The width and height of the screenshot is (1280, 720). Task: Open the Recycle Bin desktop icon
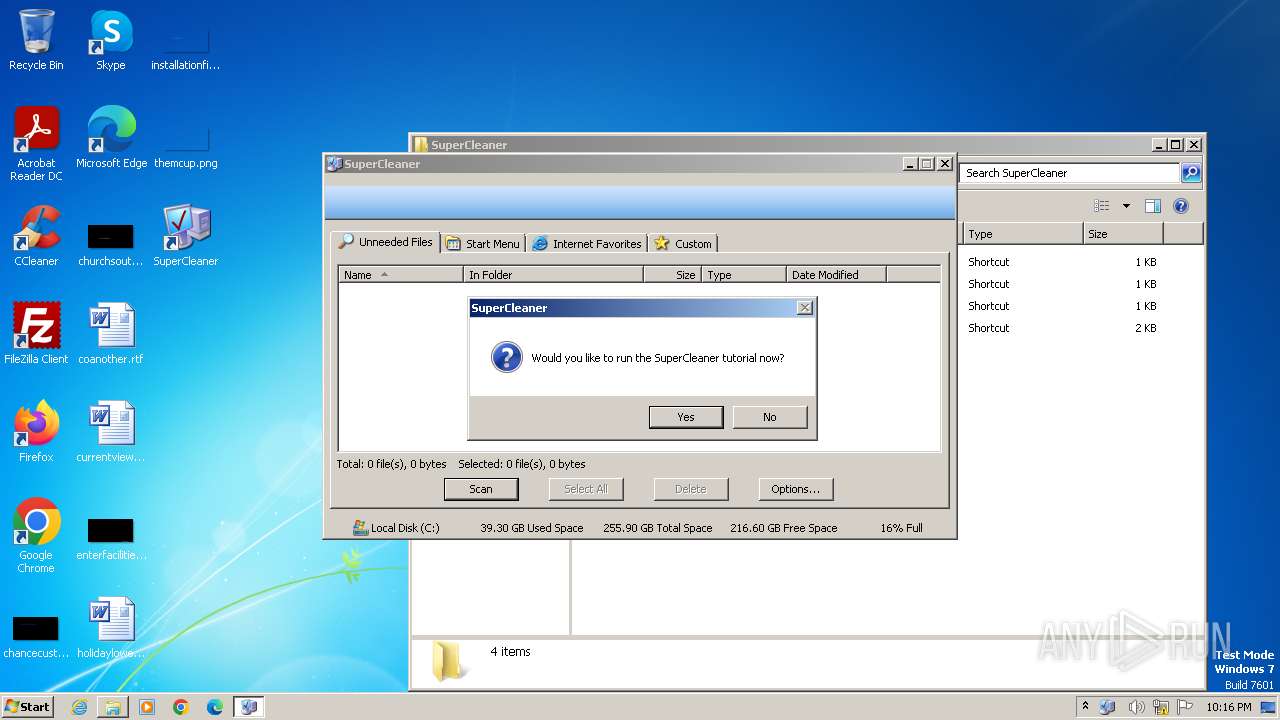tap(36, 40)
